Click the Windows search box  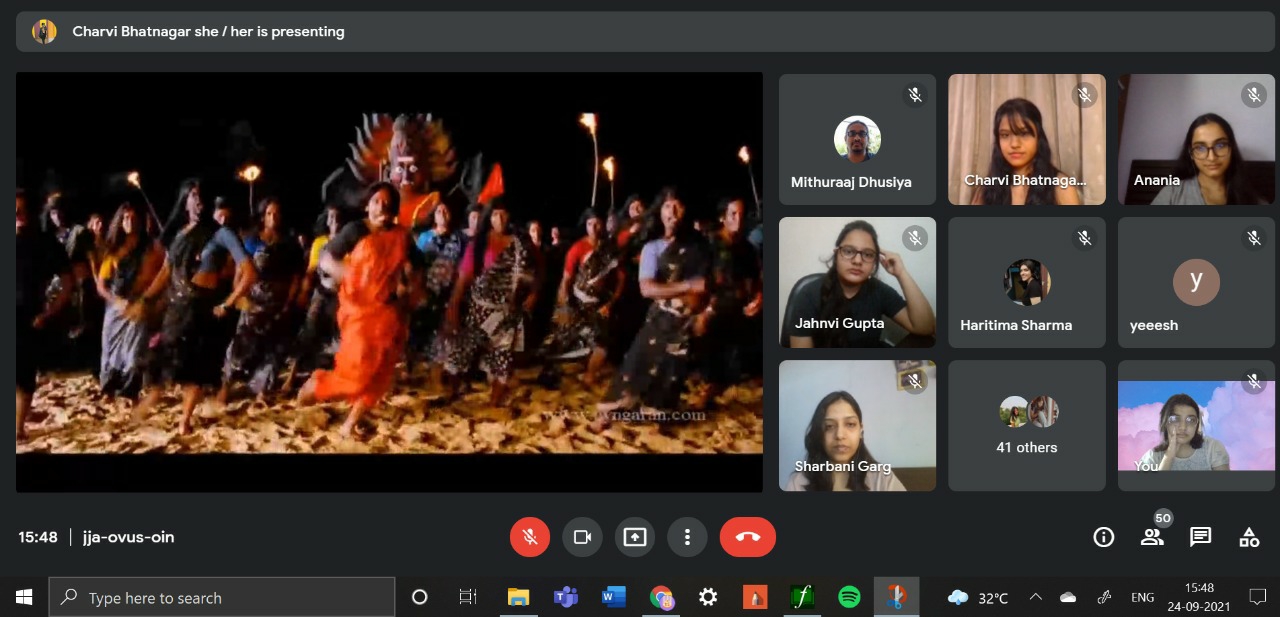(x=222, y=597)
